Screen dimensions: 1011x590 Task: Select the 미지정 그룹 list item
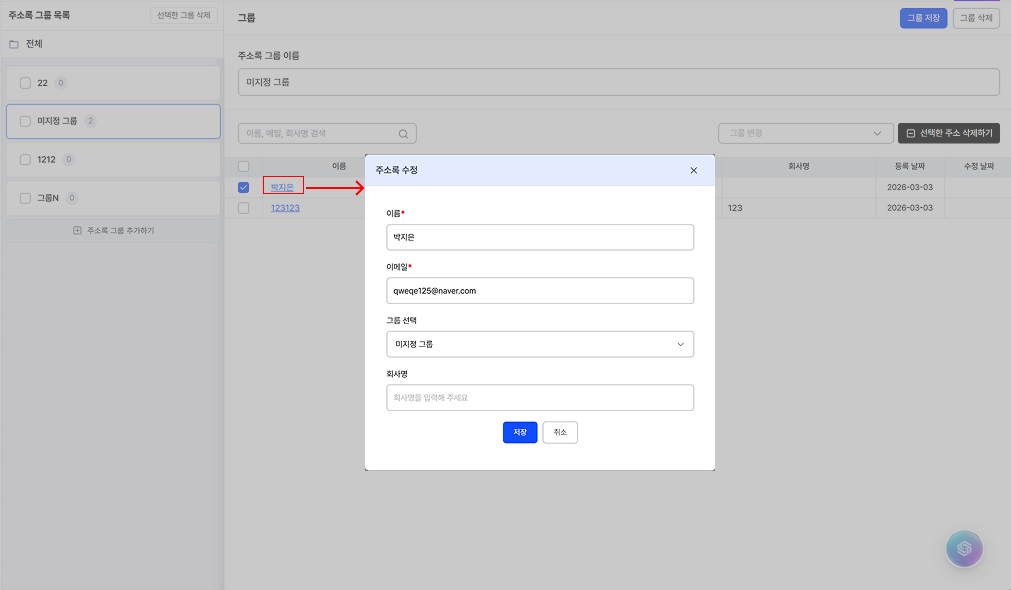[113, 121]
